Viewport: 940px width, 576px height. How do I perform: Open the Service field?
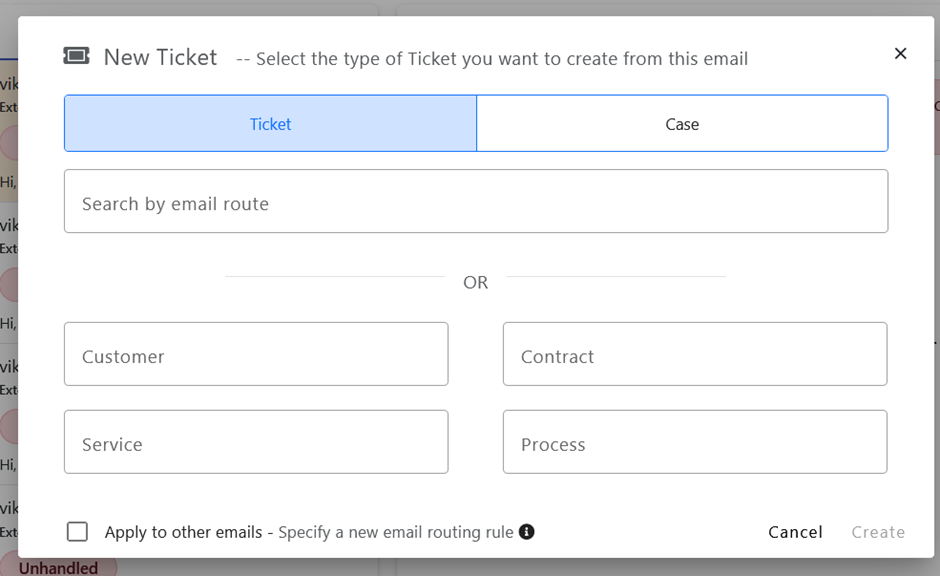click(256, 442)
